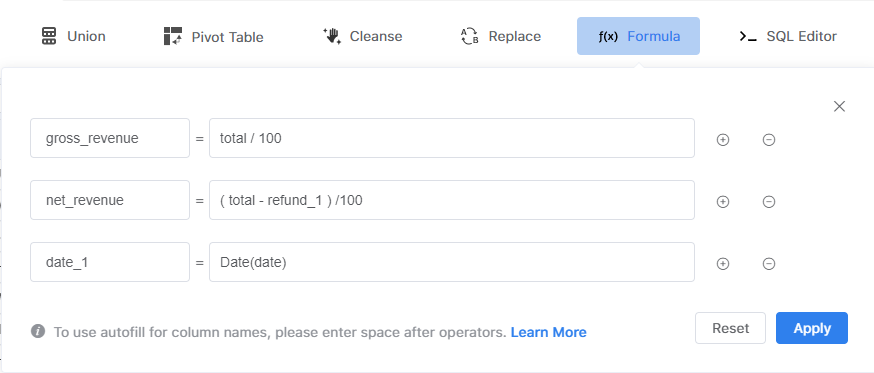Add a row after gross_revenue formula
This screenshot has width=874, height=373.
[x=723, y=140]
